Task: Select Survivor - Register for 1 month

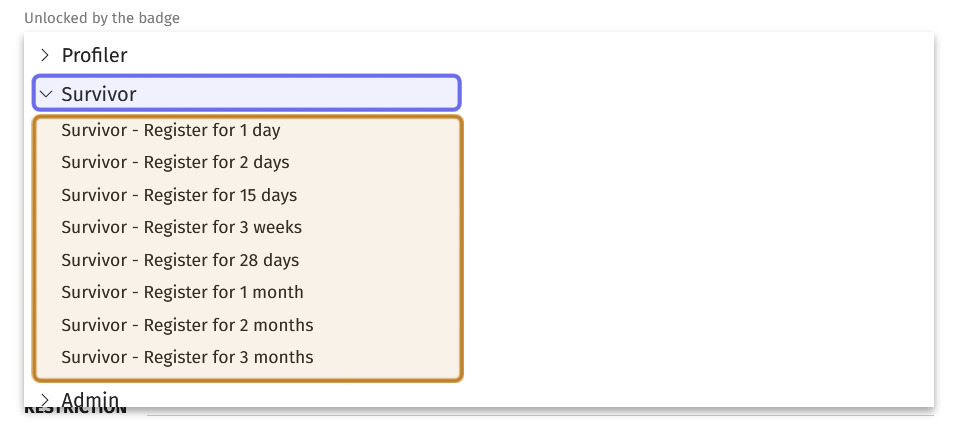Action: point(182,292)
